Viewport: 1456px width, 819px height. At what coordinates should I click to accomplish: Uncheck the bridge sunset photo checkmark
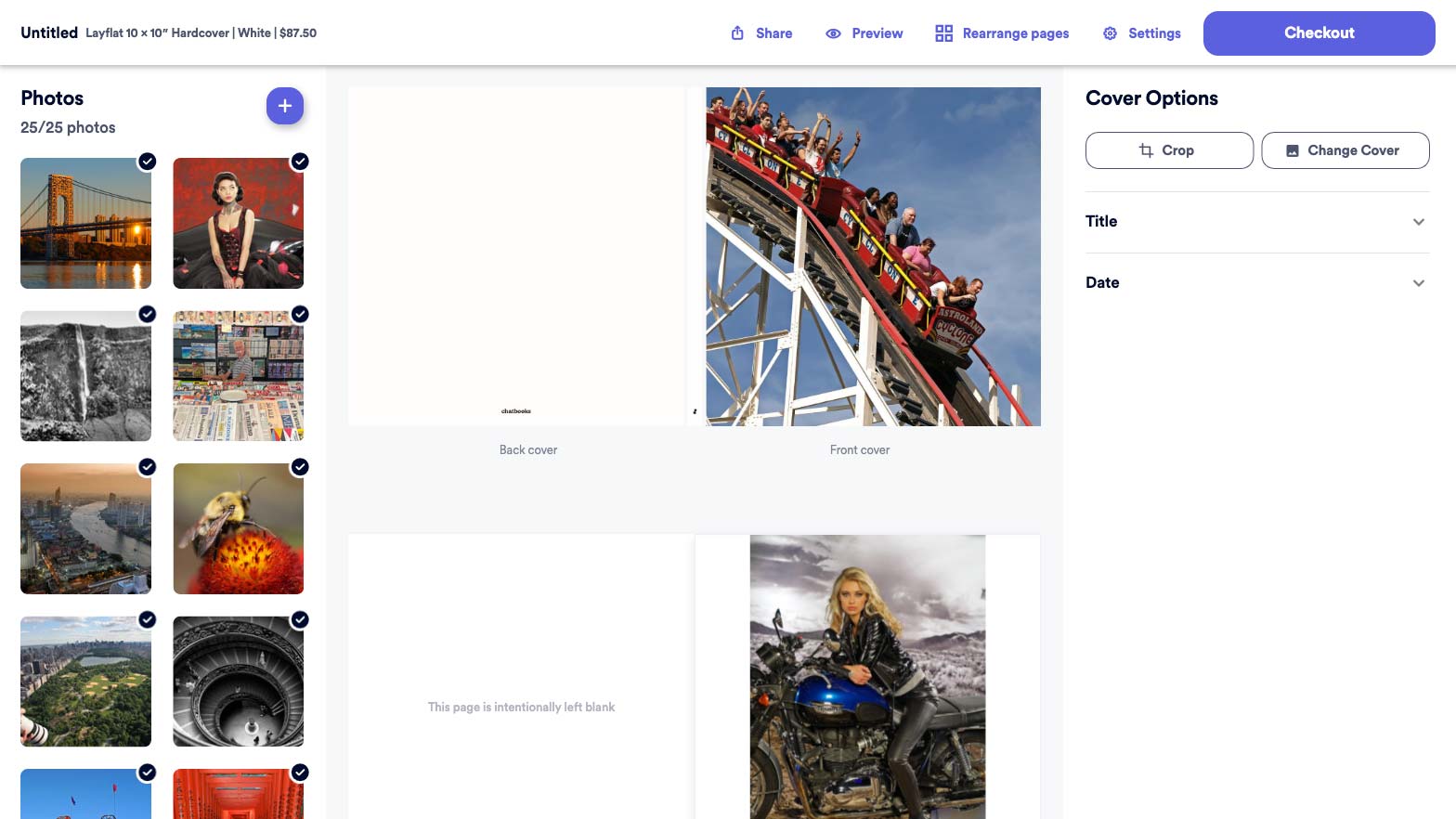click(148, 162)
